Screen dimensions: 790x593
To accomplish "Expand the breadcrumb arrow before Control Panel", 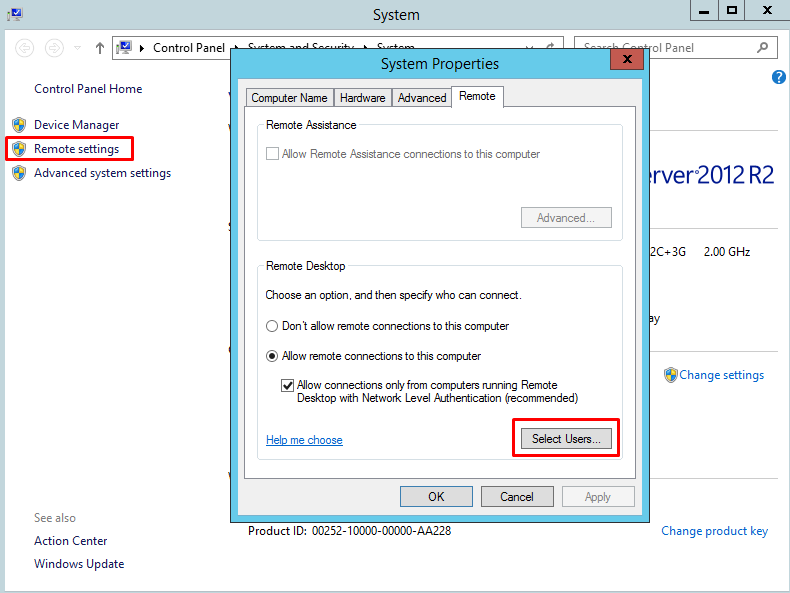I will click(x=142, y=48).
